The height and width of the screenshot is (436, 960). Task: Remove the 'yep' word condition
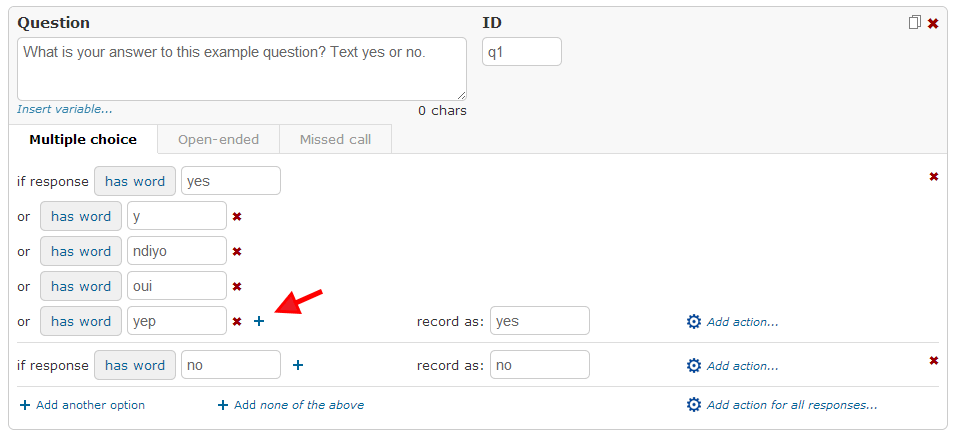[x=237, y=321]
